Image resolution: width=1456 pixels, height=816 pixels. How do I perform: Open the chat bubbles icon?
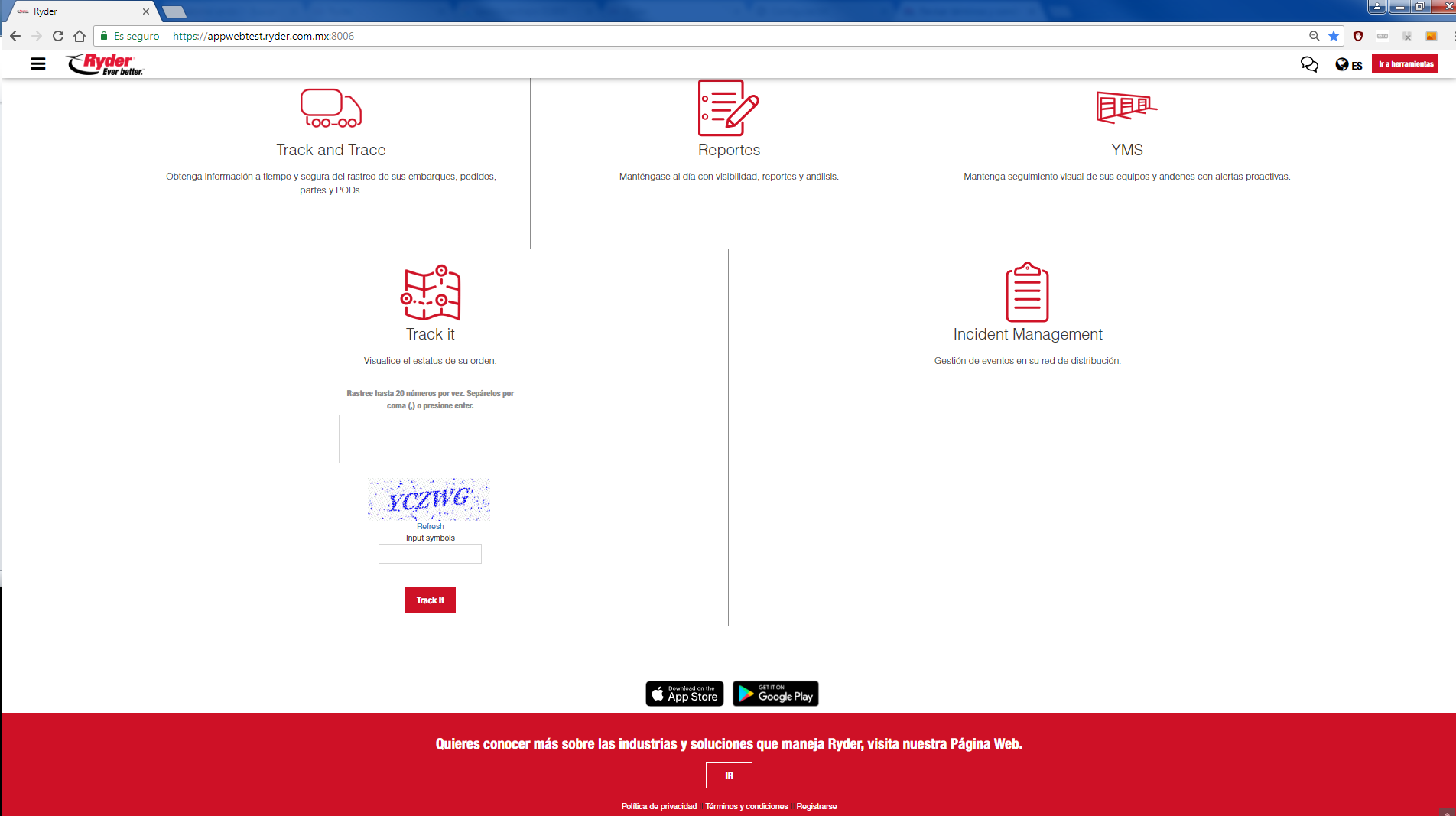click(x=1309, y=64)
